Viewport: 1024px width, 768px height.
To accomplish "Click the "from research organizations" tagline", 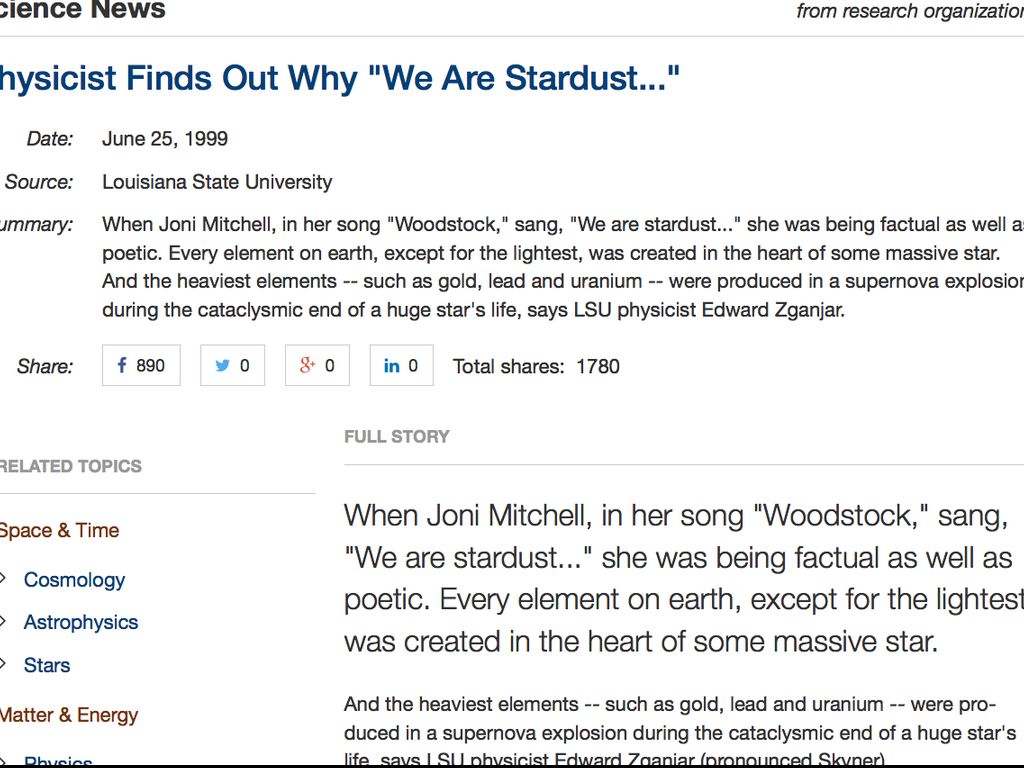I will point(909,11).
